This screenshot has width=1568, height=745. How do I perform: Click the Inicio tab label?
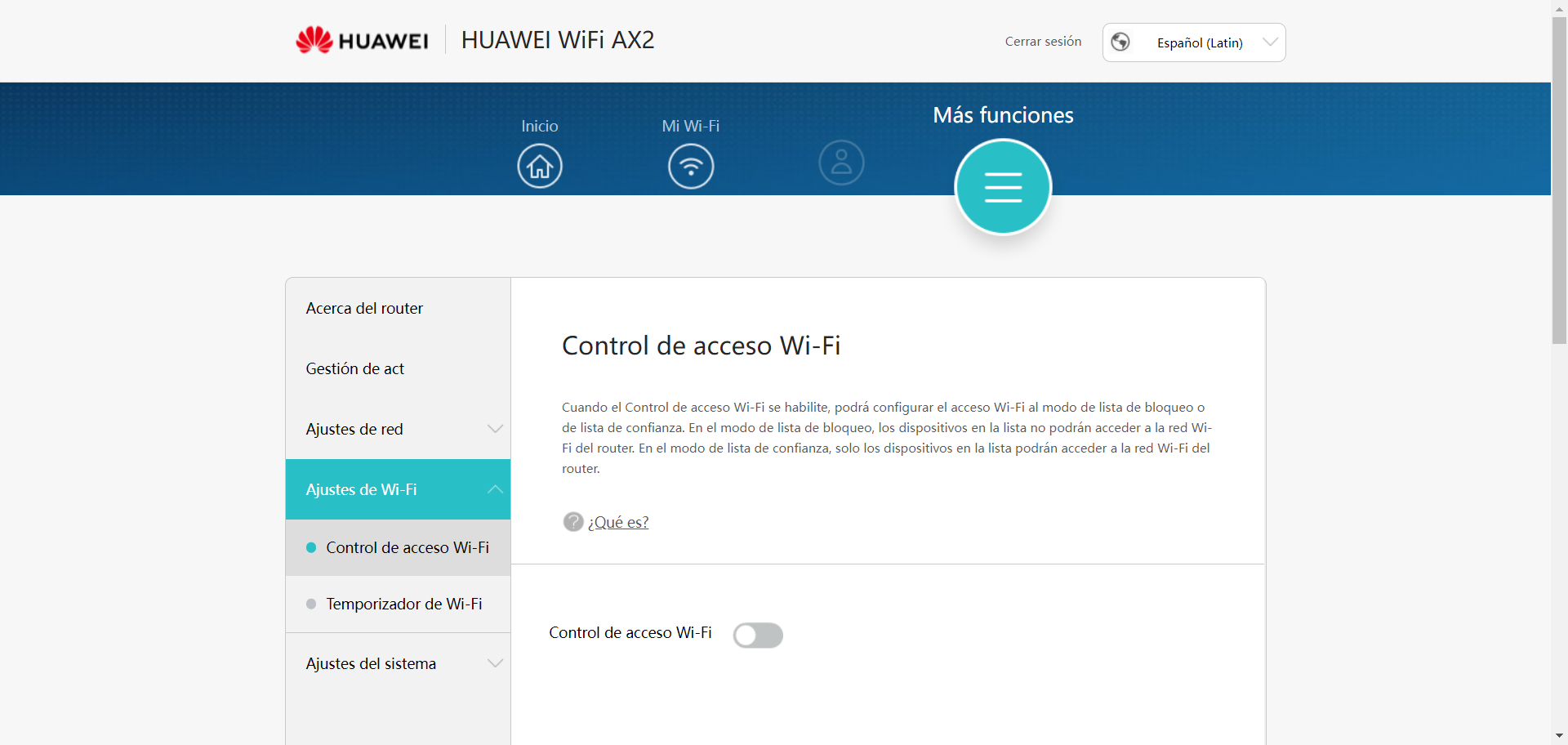[540, 126]
